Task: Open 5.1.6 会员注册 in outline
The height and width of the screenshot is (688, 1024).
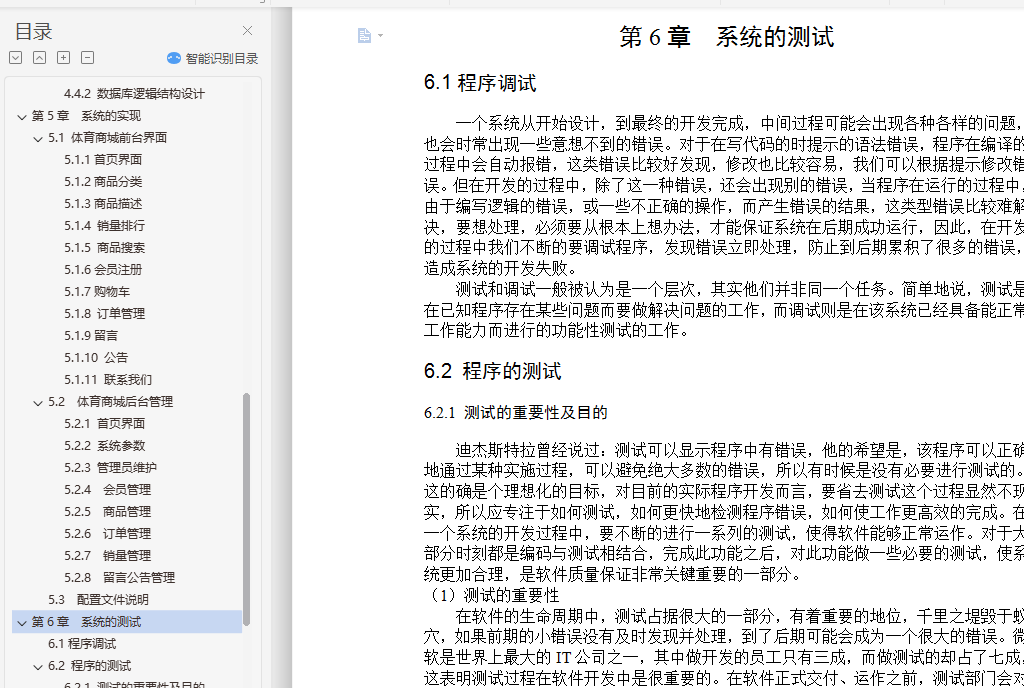Action: [x=103, y=270]
